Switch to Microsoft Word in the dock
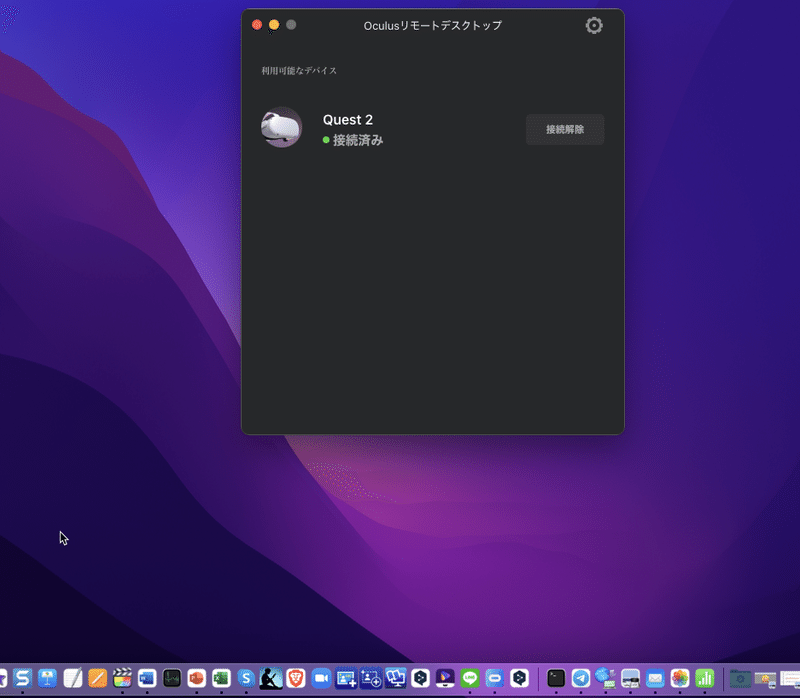800x698 pixels. click(147, 679)
